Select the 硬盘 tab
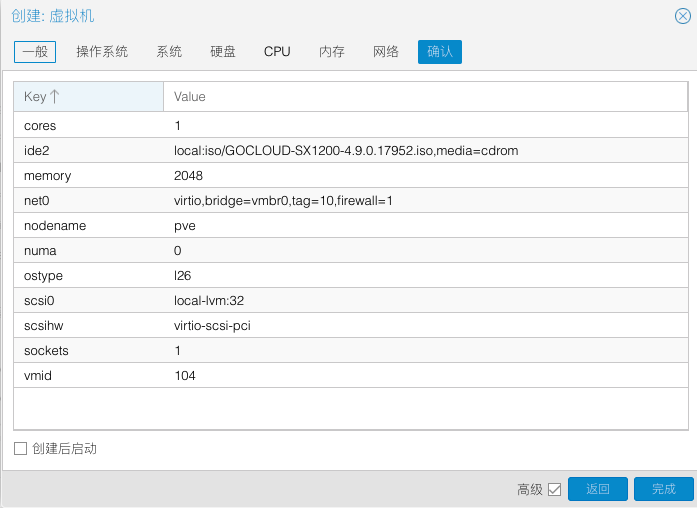This screenshot has height=508, width=697. (223, 52)
